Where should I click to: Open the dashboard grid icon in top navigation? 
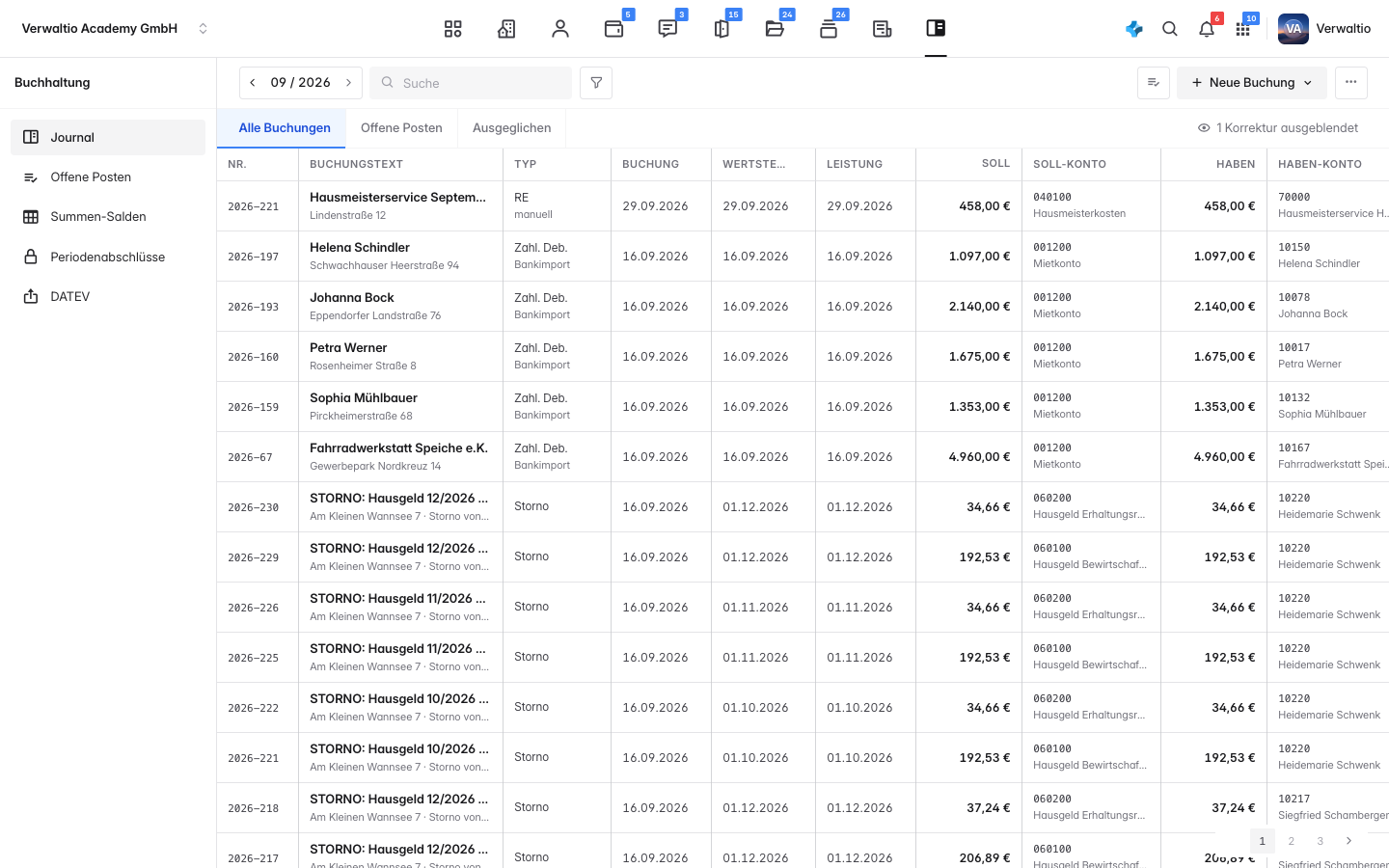[452, 29]
